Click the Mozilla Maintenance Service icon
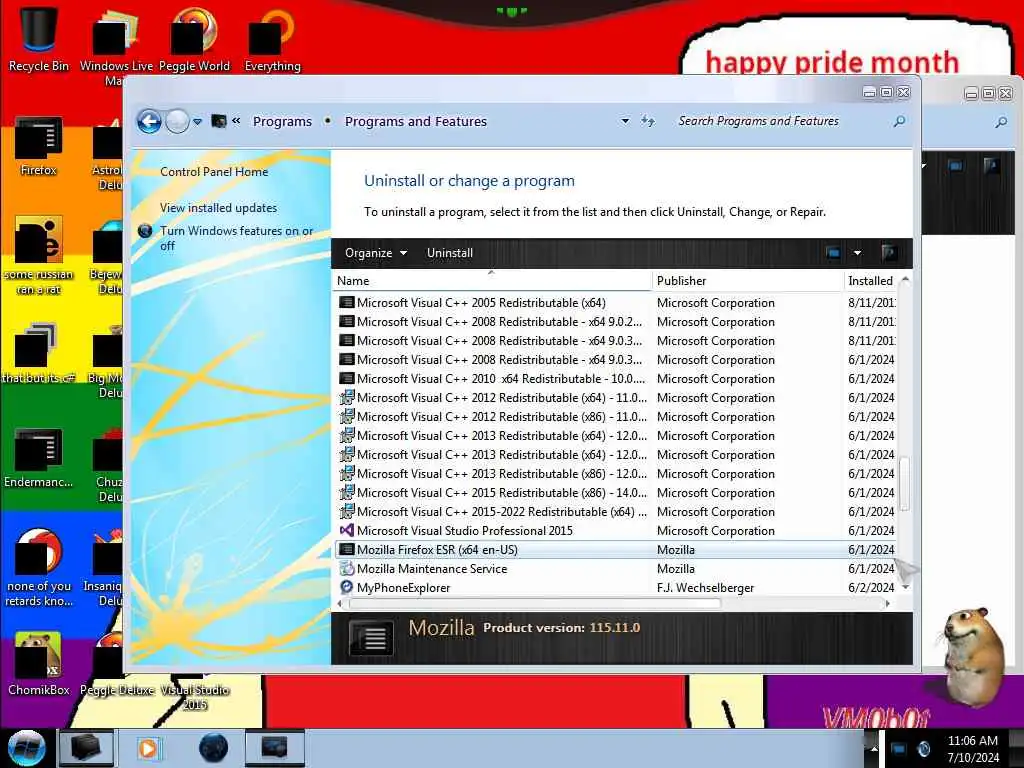The width and height of the screenshot is (1024, 768). 347,569
